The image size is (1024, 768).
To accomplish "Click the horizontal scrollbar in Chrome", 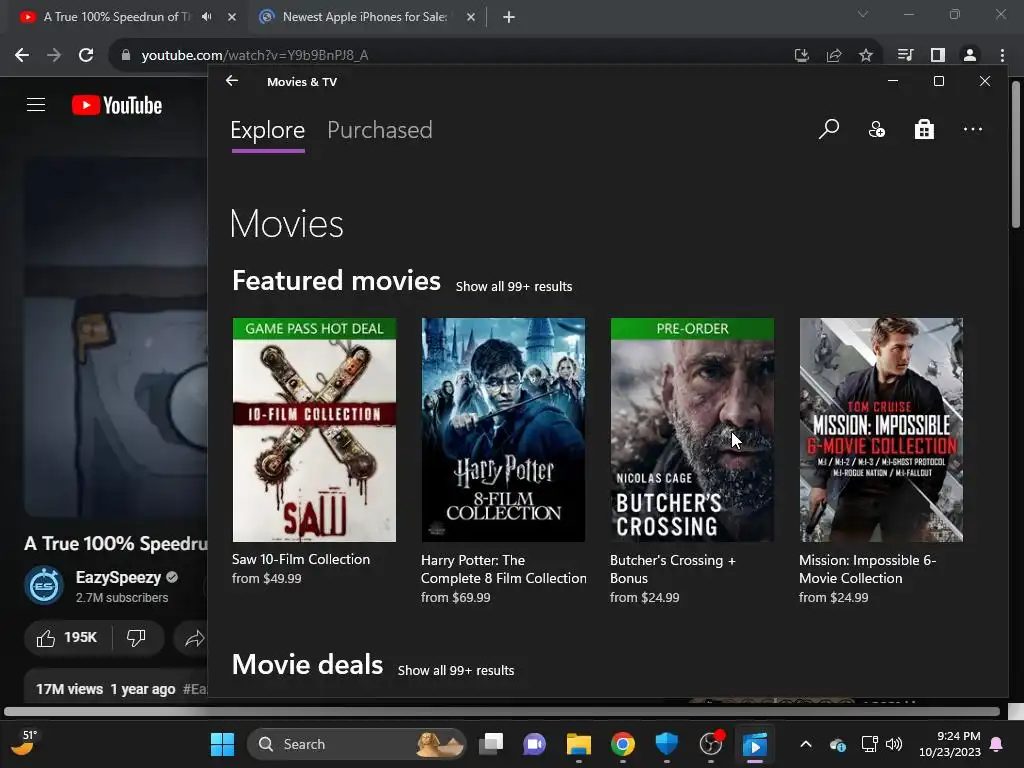I will 502,711.
